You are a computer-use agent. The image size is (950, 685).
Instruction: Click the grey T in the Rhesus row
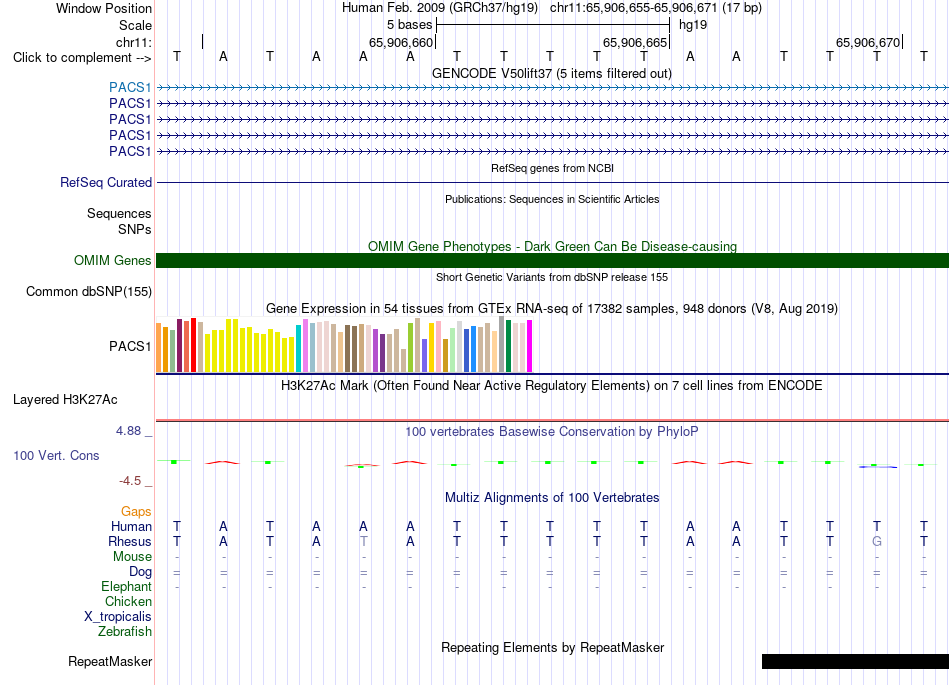(x=363, y=541)
